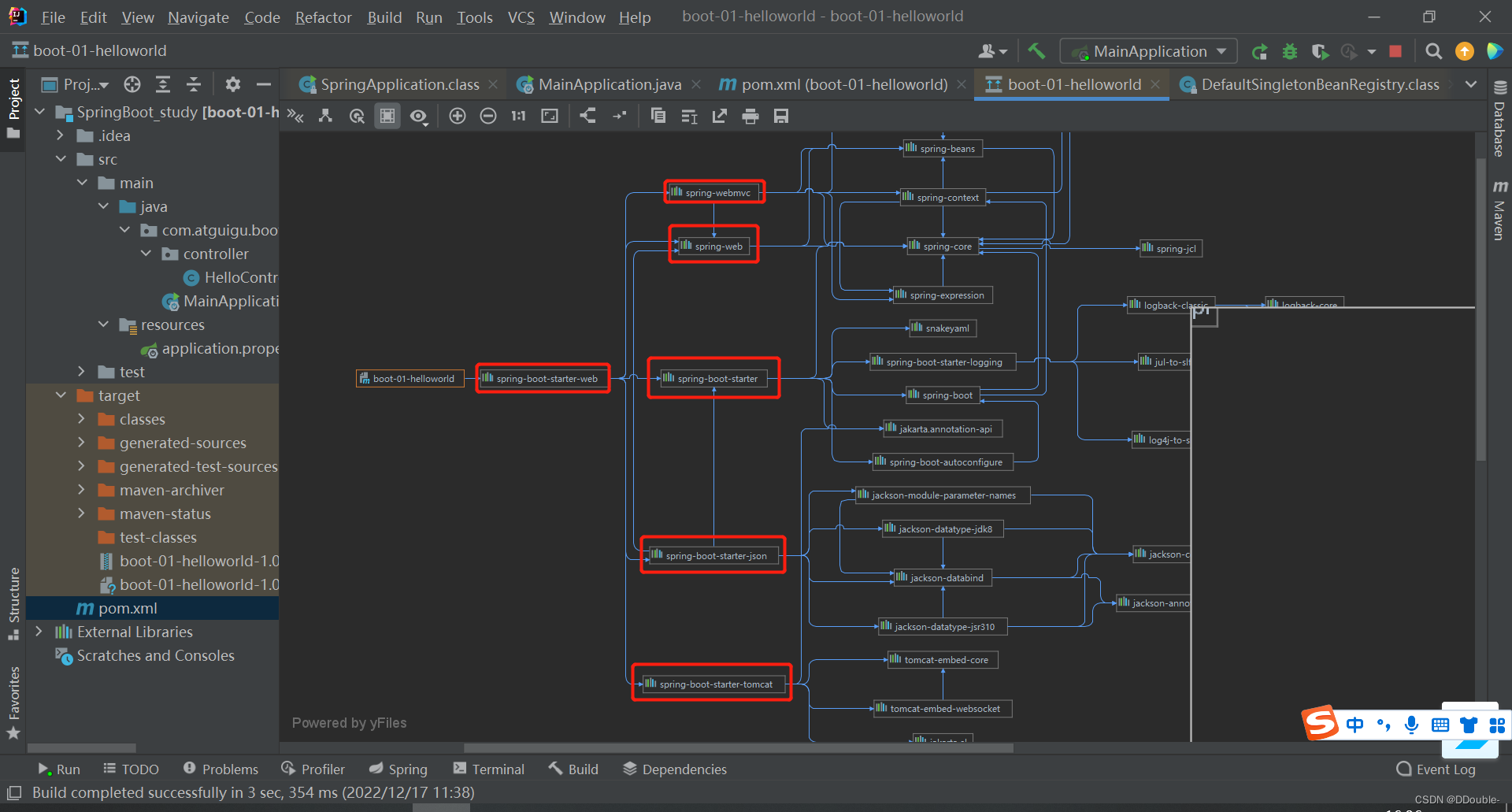Click the Debug bug icon
Viewport: 1512px width, 812px height.
tap(1290, 51)
